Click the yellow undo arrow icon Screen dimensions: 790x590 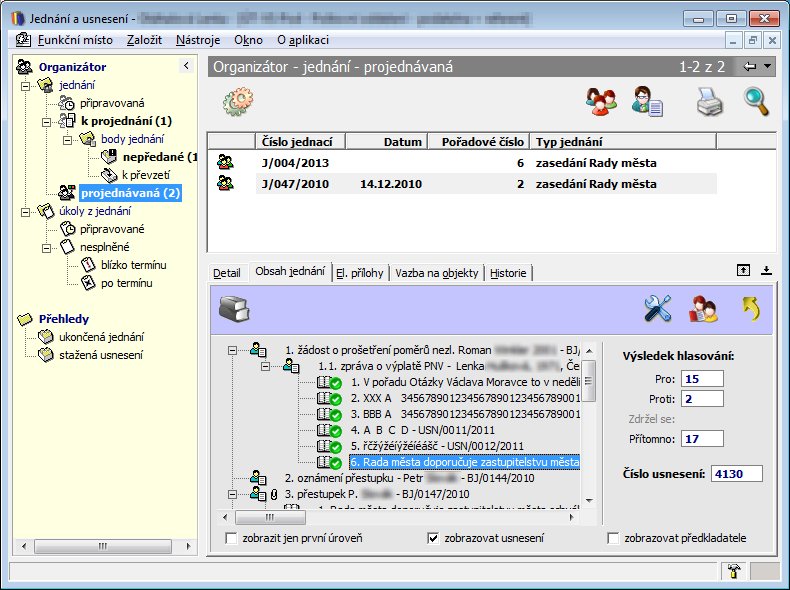coord(751,308)
